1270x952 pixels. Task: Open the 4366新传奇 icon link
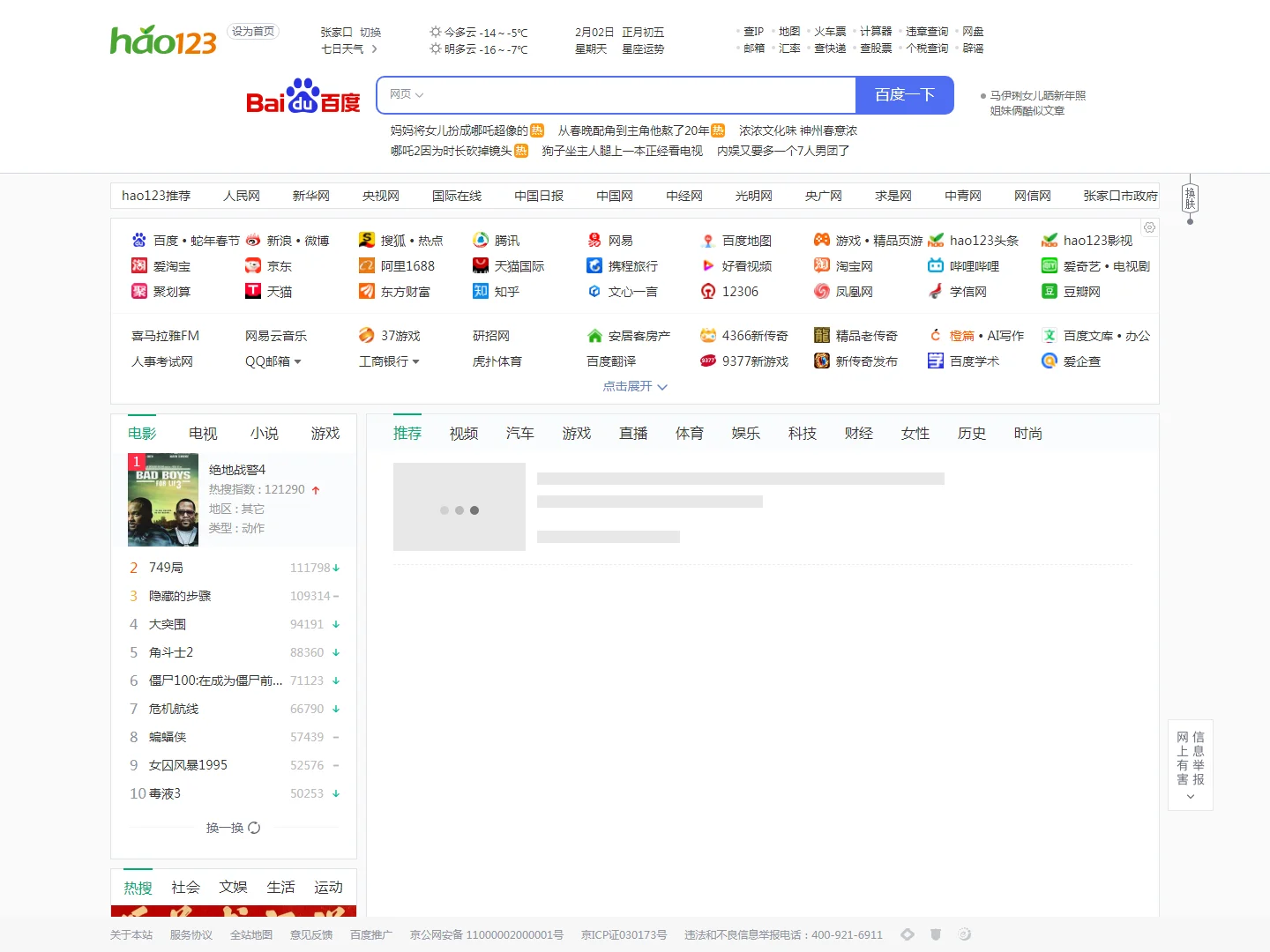pos(708,335)
